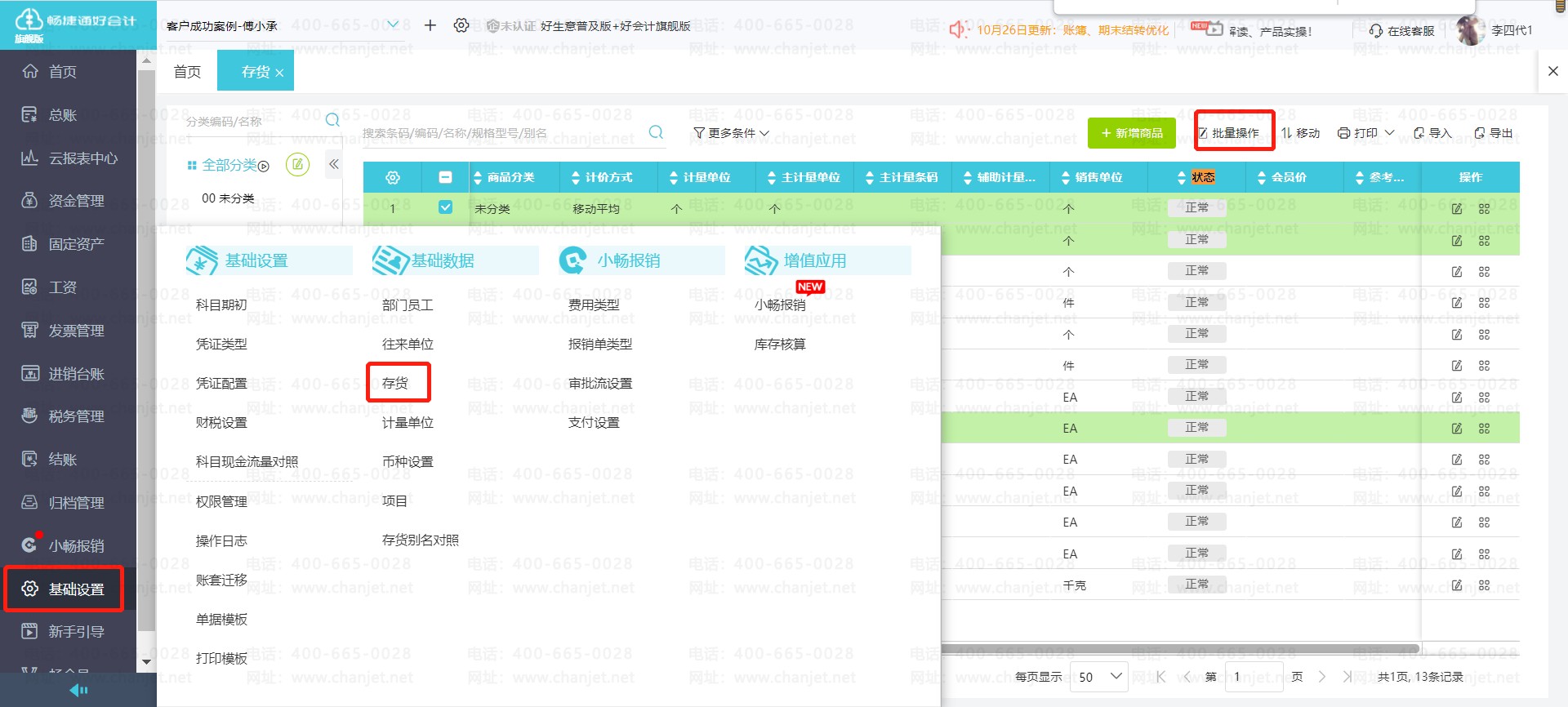
Task: Click the edit icon in the first table row
Action: click(x=1457, y=209)
